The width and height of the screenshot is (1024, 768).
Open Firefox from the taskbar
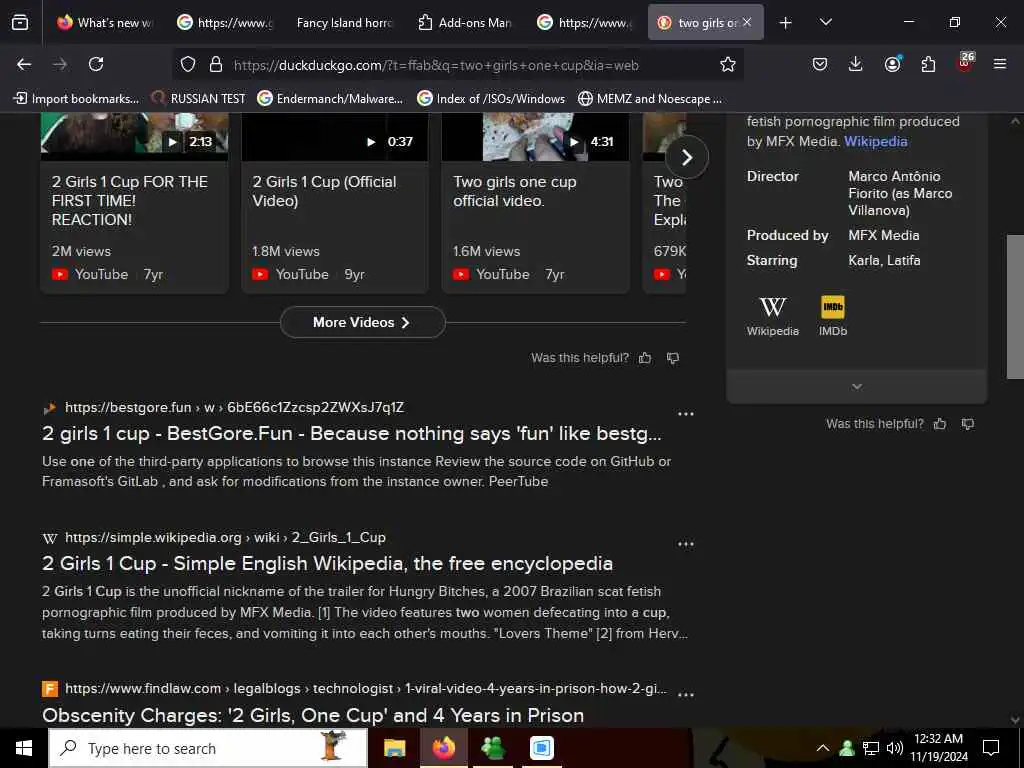click(x=444, y=748)
